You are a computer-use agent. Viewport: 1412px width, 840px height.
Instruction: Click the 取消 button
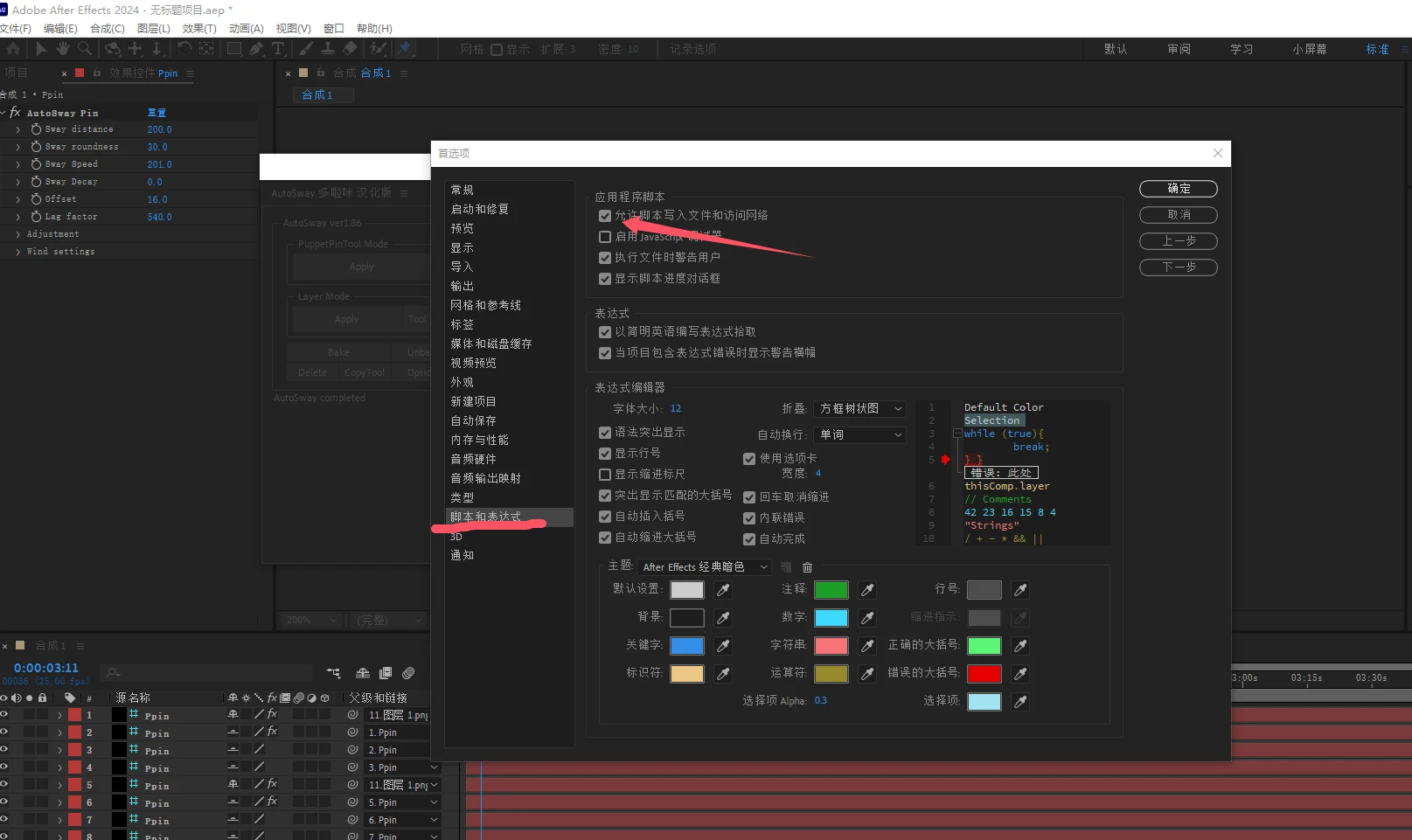pyautogui.click(x=1178, y=215)
